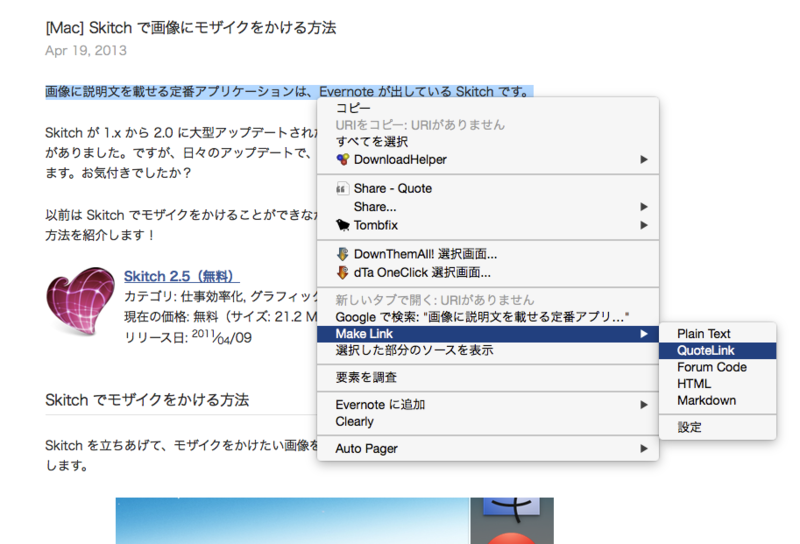Click the blue sky screenshot thumbnail
Image resolution: width=800 pixels, height=544 pixels.
(x=292, y=521)
